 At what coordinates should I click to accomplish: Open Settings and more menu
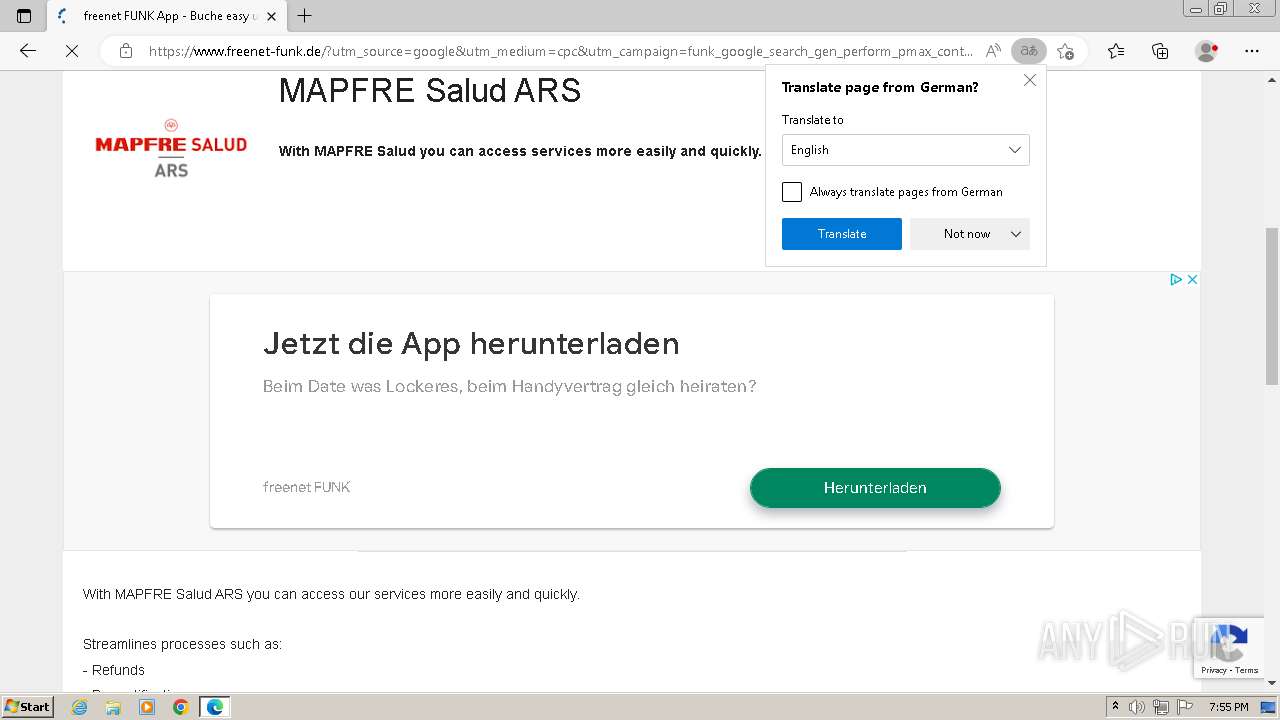point(1252,51)
